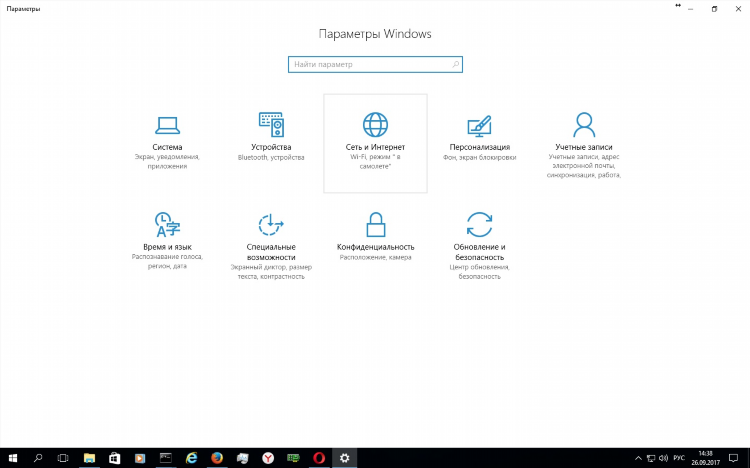Open the volume control tray icon
The image size is (750, 468).
point(663,458)
